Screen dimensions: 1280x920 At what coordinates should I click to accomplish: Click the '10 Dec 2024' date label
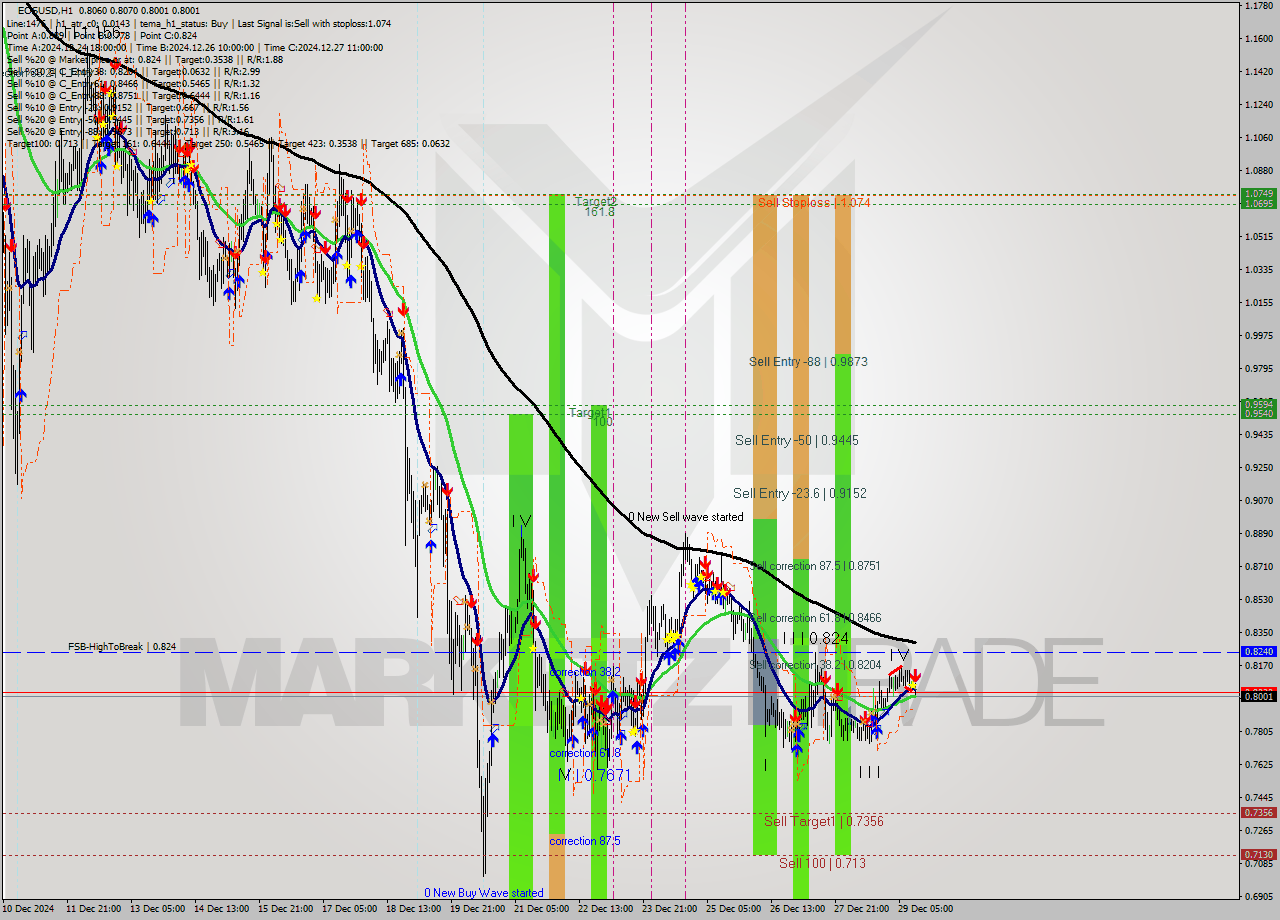29,909
